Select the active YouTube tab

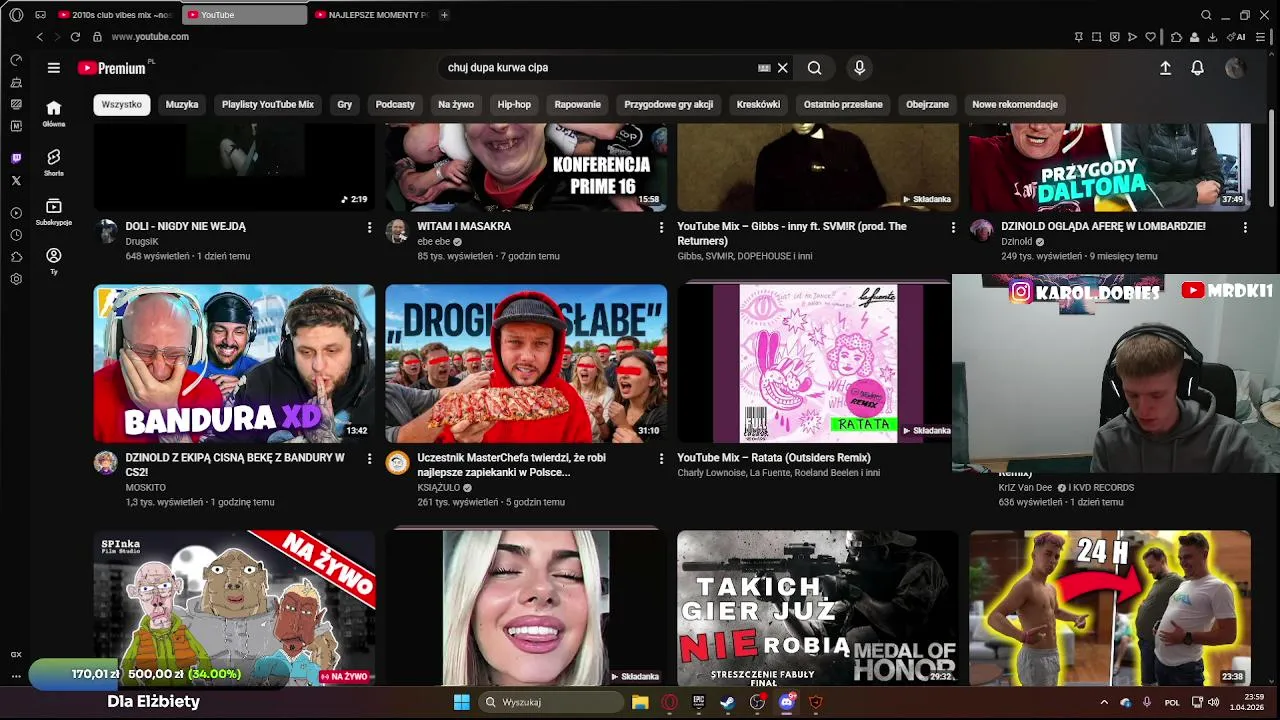coord(245,15)
